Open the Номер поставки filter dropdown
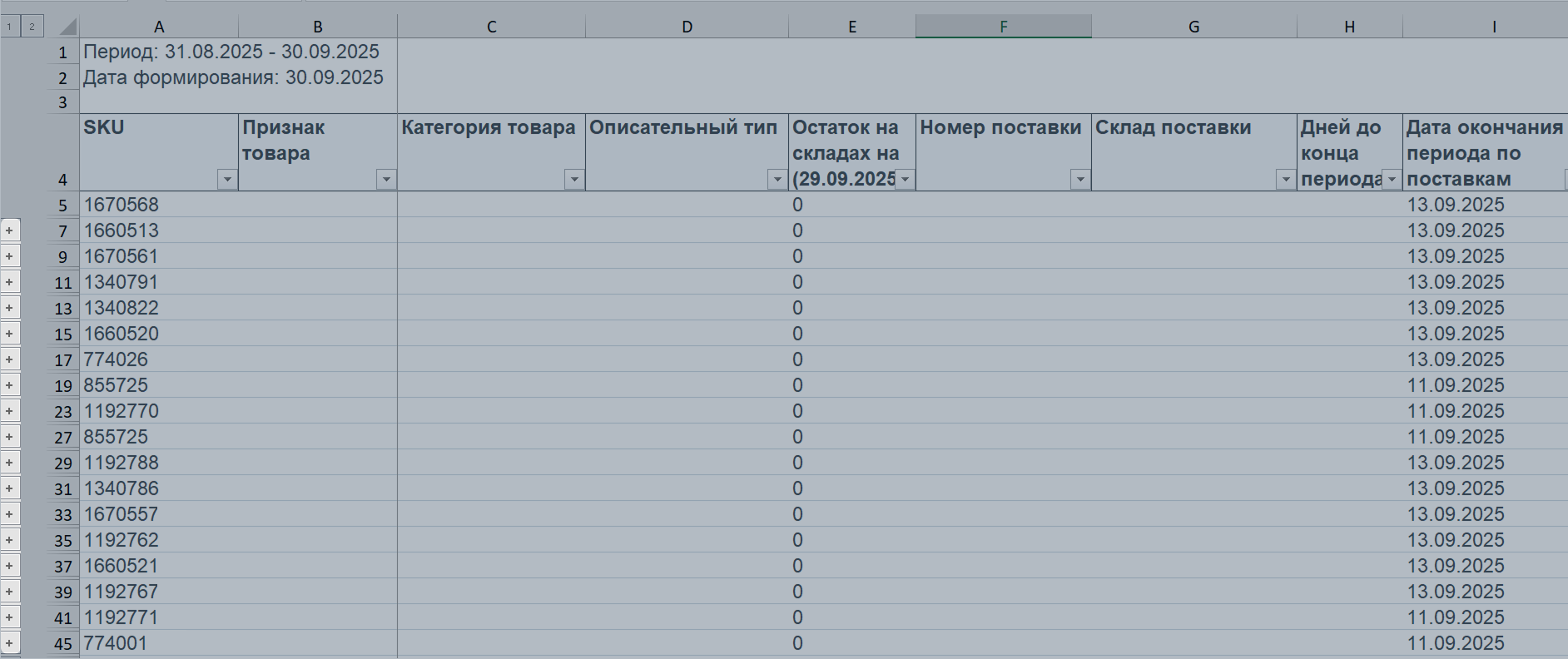 [1079, 180]
